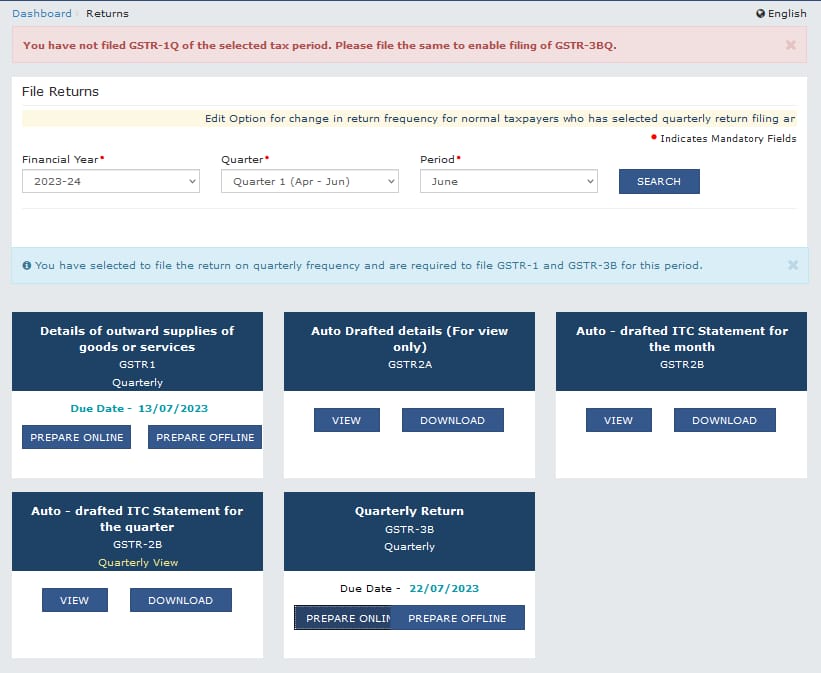The height and width of the screenshot is (673, 821).
Task: Download the GSTR2A details
Action: click(x=452, y=420)
